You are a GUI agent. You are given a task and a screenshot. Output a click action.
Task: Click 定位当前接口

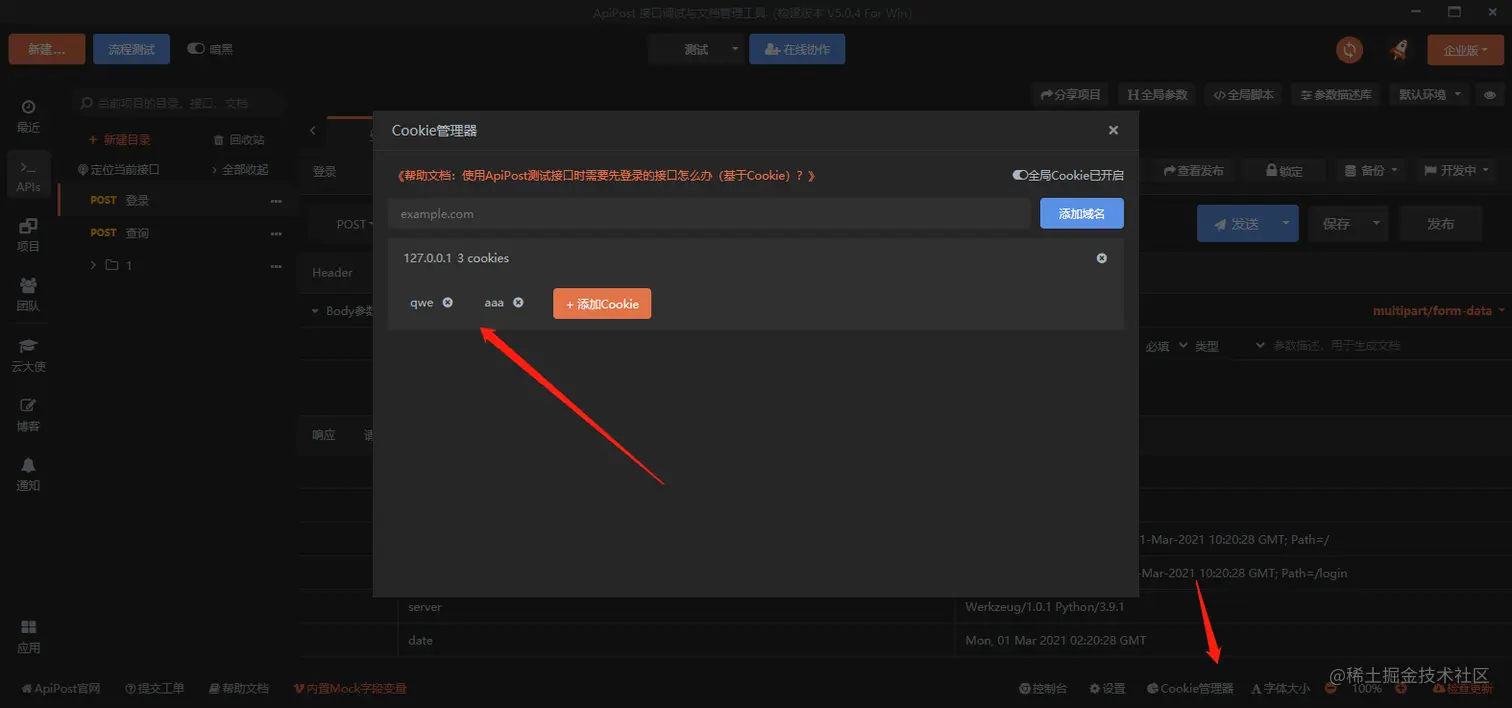119,170
